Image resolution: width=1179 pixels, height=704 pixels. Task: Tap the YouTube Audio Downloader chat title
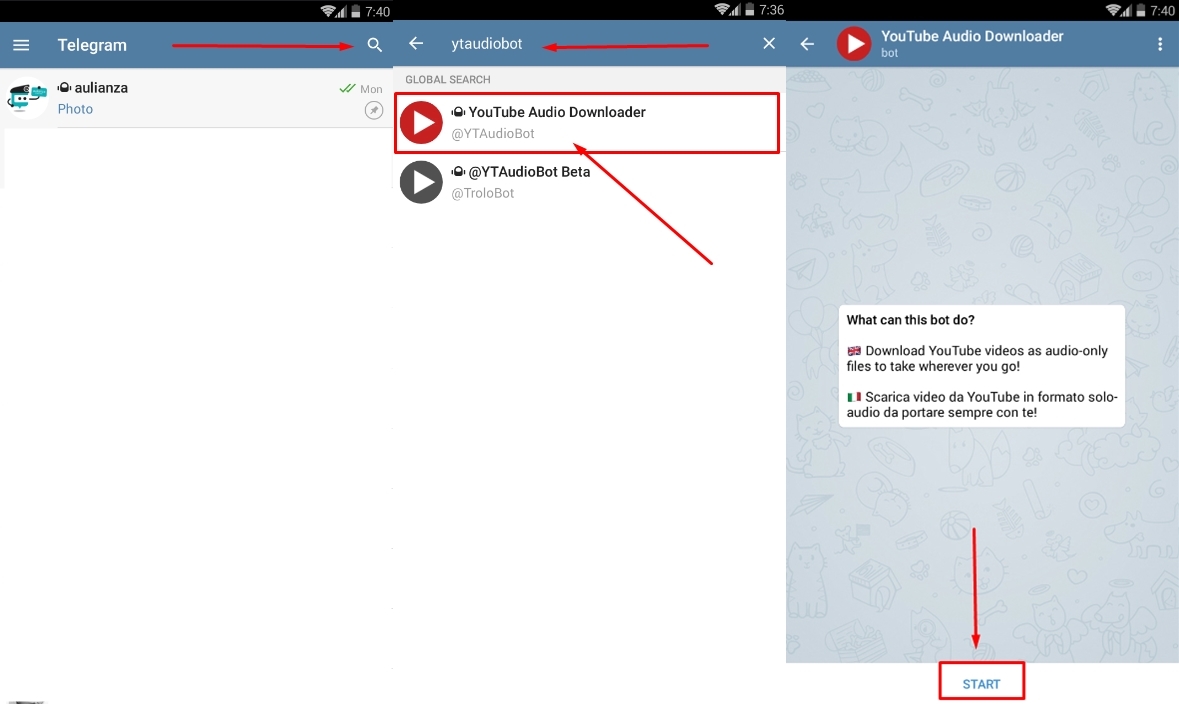coord(972,36)
